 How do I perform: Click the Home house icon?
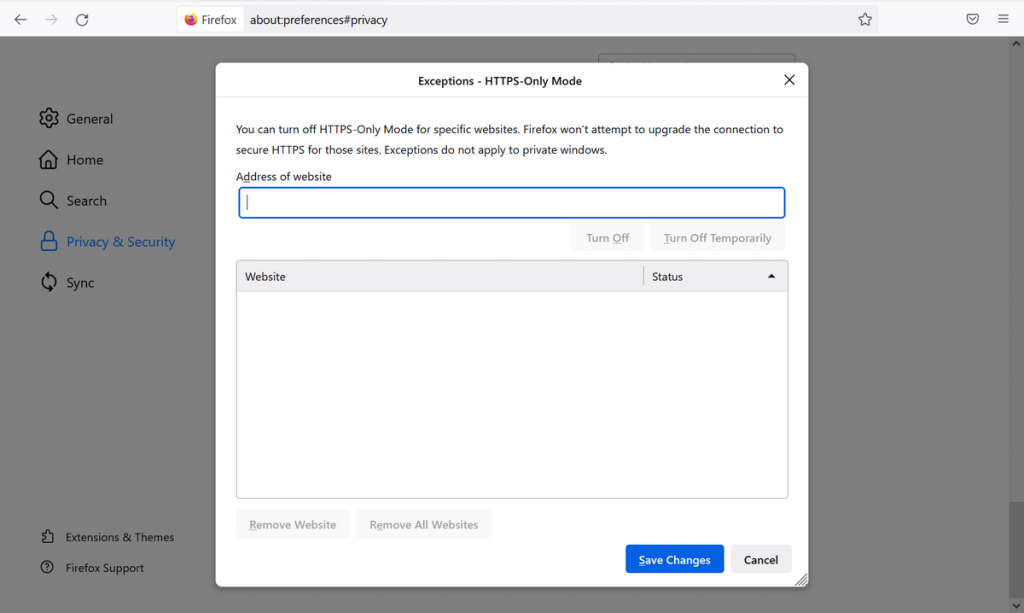[48, 160]
